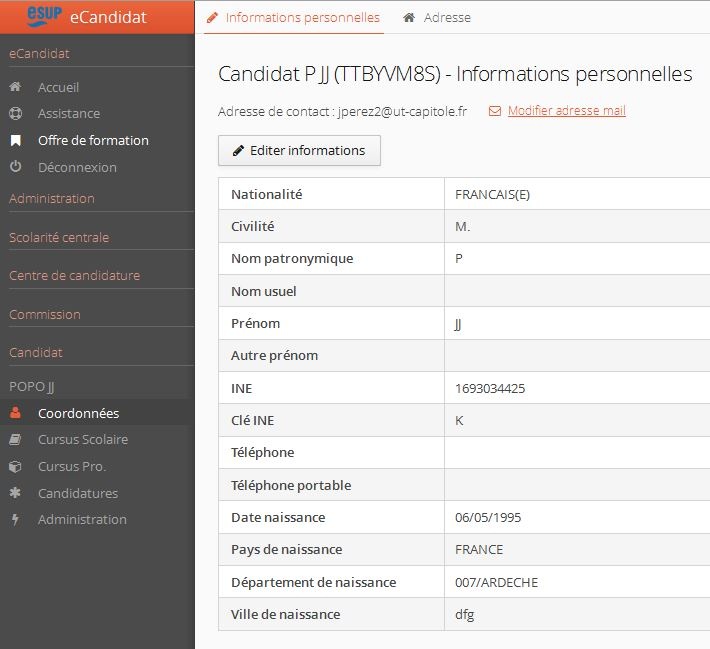The height and width of the screenshot is (649, 710).
Task: Click the book icon for Cursus Scolaire
Action: [x=15, y=439]
